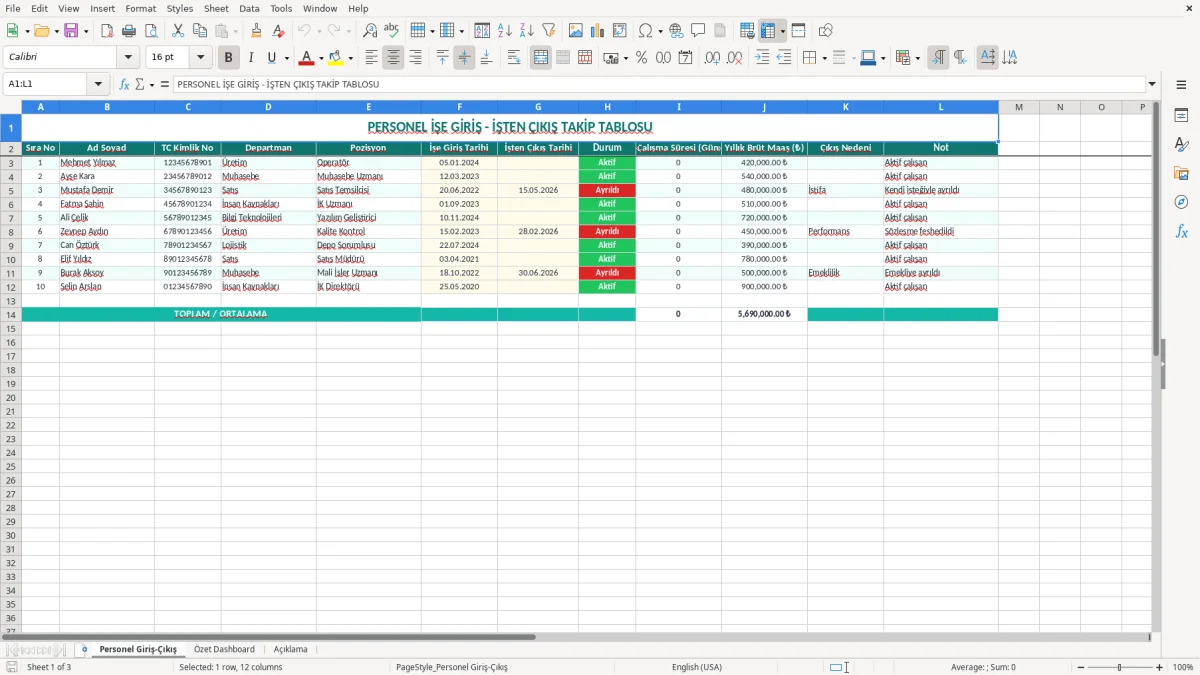Click the Export as PDF icon
The width and height of the screenshot is (1200, 675).
click(107, 31)
